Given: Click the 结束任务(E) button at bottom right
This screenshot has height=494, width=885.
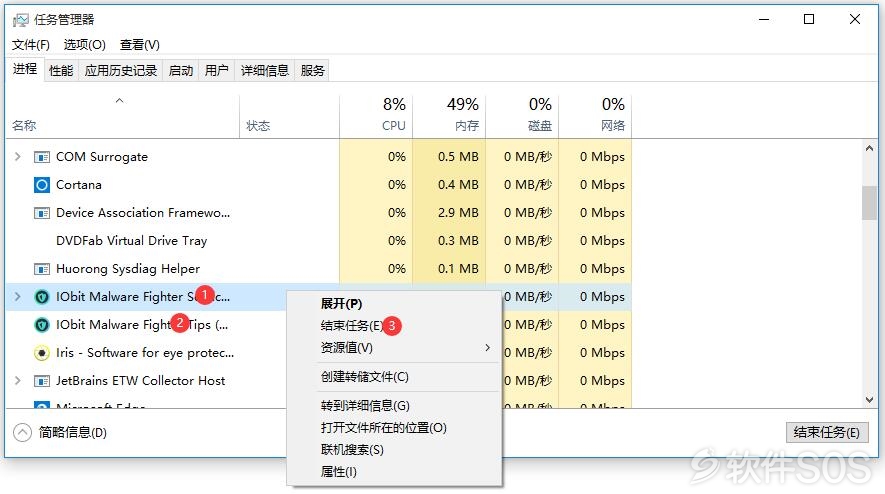Looking at the screenshot, I should coord(827,432).
